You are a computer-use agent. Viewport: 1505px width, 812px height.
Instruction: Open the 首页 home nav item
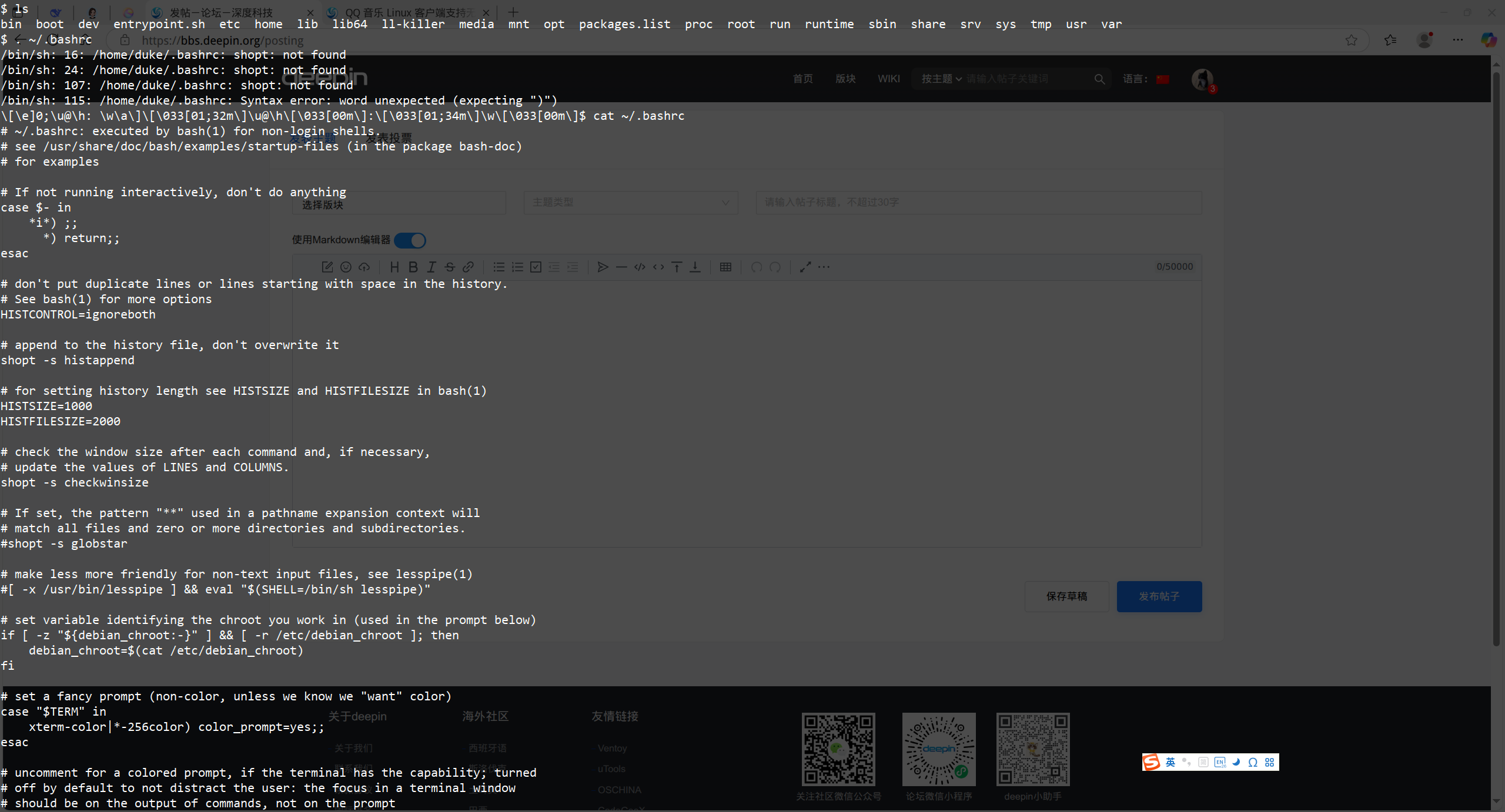point(802,79)
